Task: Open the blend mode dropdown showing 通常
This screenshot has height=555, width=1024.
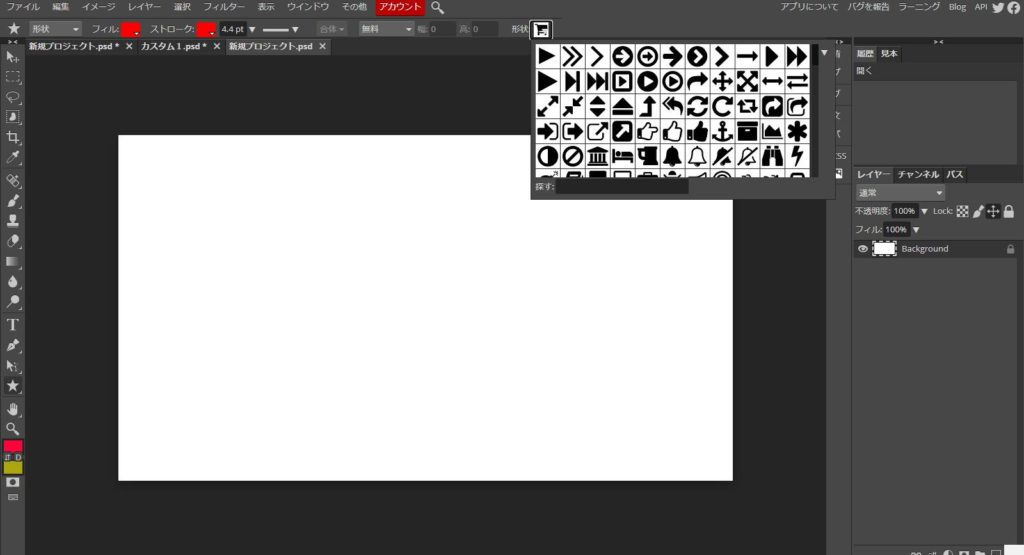Action: pyautogui.click(x=900, y=192)
